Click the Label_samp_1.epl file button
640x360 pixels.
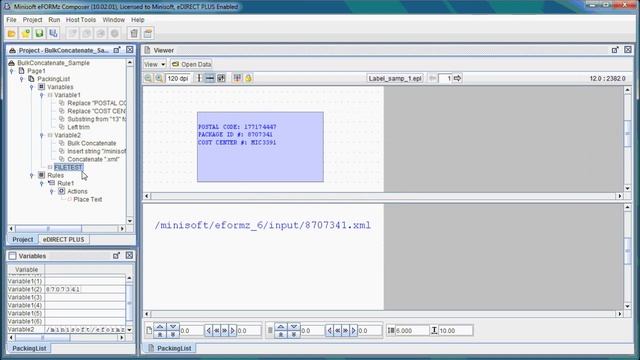pos(395,78)
